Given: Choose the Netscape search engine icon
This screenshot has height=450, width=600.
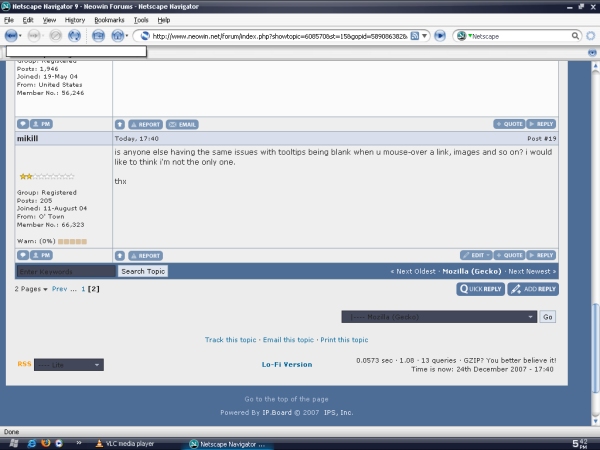Looking at the screenshot, I should click(x=461, y=36).
